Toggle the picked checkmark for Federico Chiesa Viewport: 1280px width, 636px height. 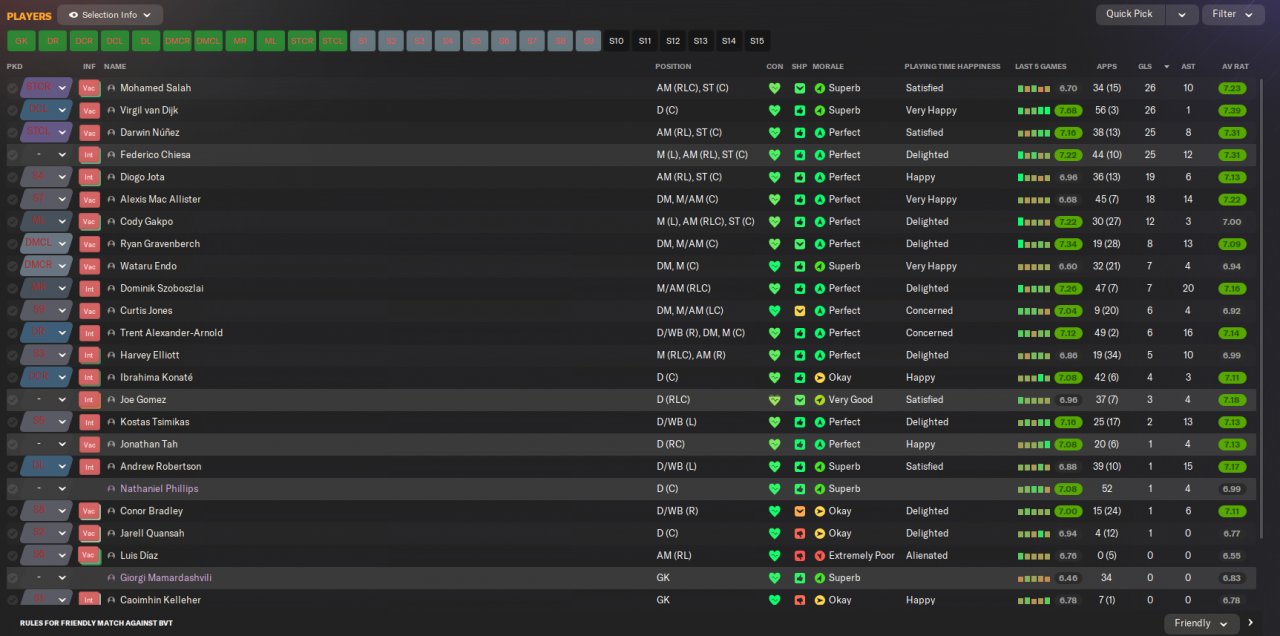[x=12, y=155]
